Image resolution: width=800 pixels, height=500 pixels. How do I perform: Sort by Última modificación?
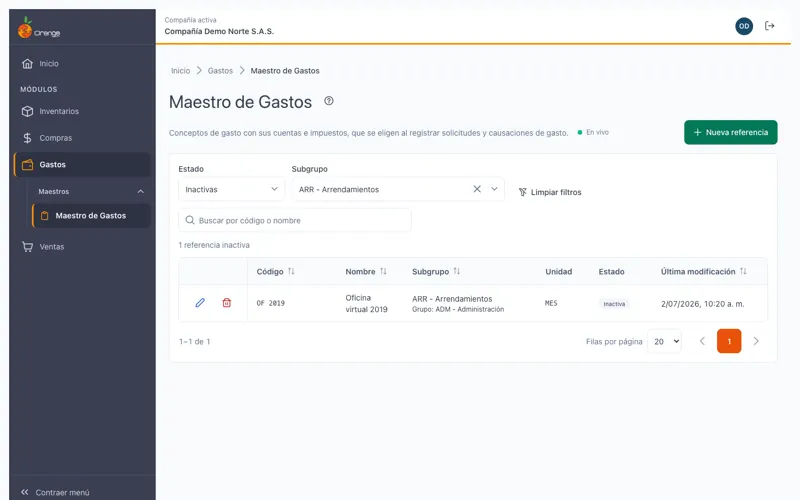(x=743, y=271)
